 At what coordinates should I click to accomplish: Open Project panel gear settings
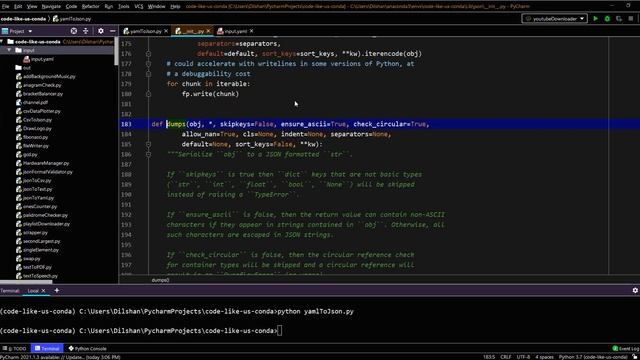pyautogui.click(x=101, y=31)
